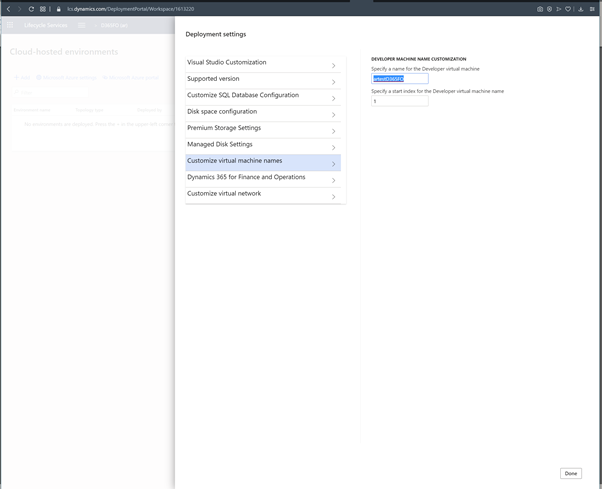Select Dynamics 365 for Finance and Operations
Image resolution: width=602 pixels, height=489 pixels.
coord(246,177)
